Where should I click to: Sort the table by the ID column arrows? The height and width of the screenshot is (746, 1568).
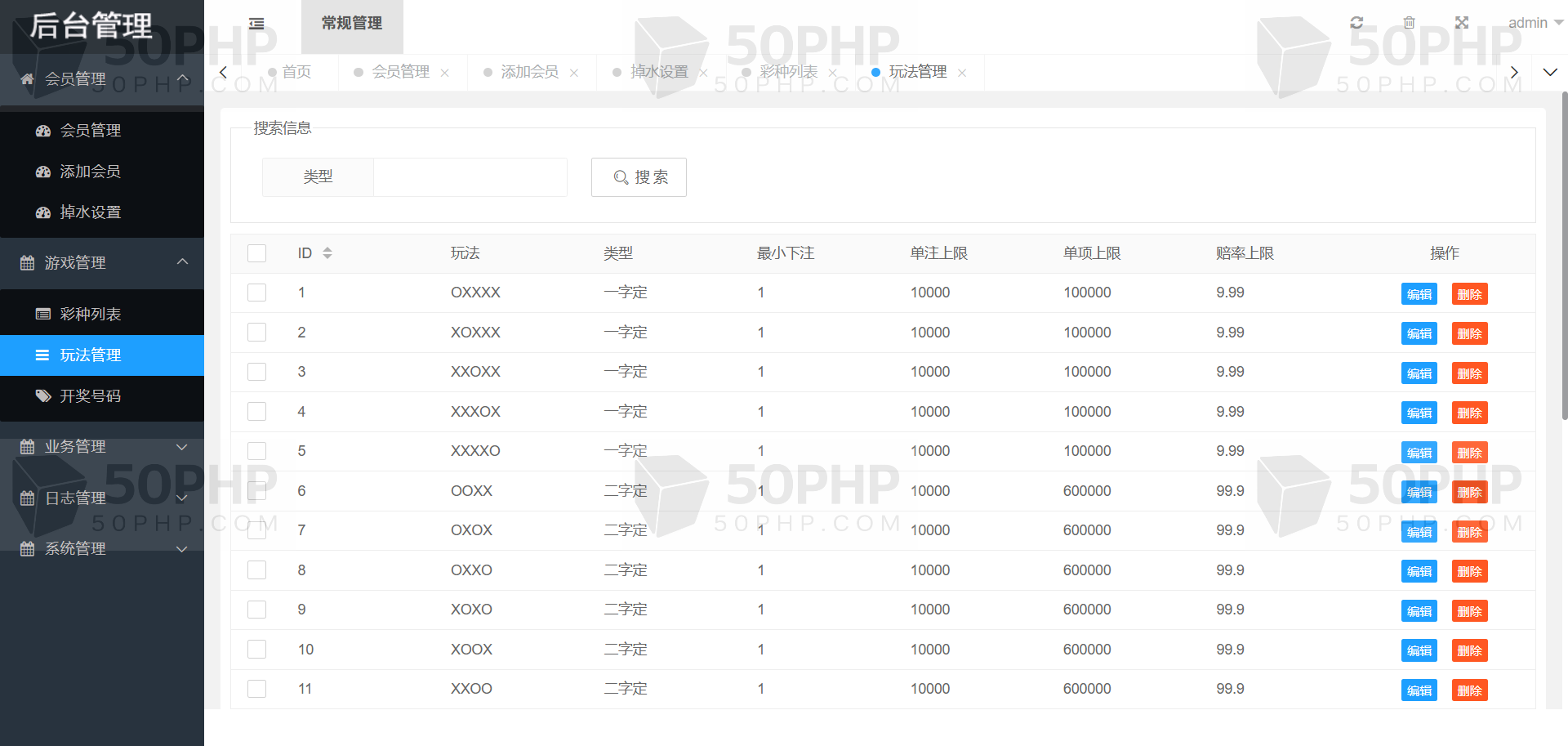tap(327, 253)
